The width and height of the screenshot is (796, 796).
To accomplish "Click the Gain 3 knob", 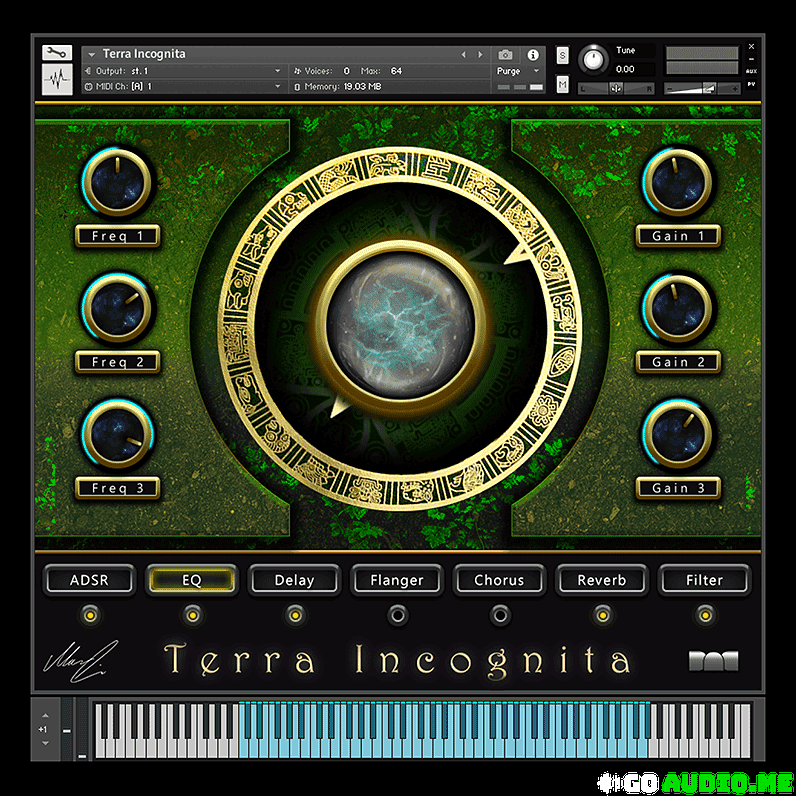I will pyautogui.click(x=678, y=434).
